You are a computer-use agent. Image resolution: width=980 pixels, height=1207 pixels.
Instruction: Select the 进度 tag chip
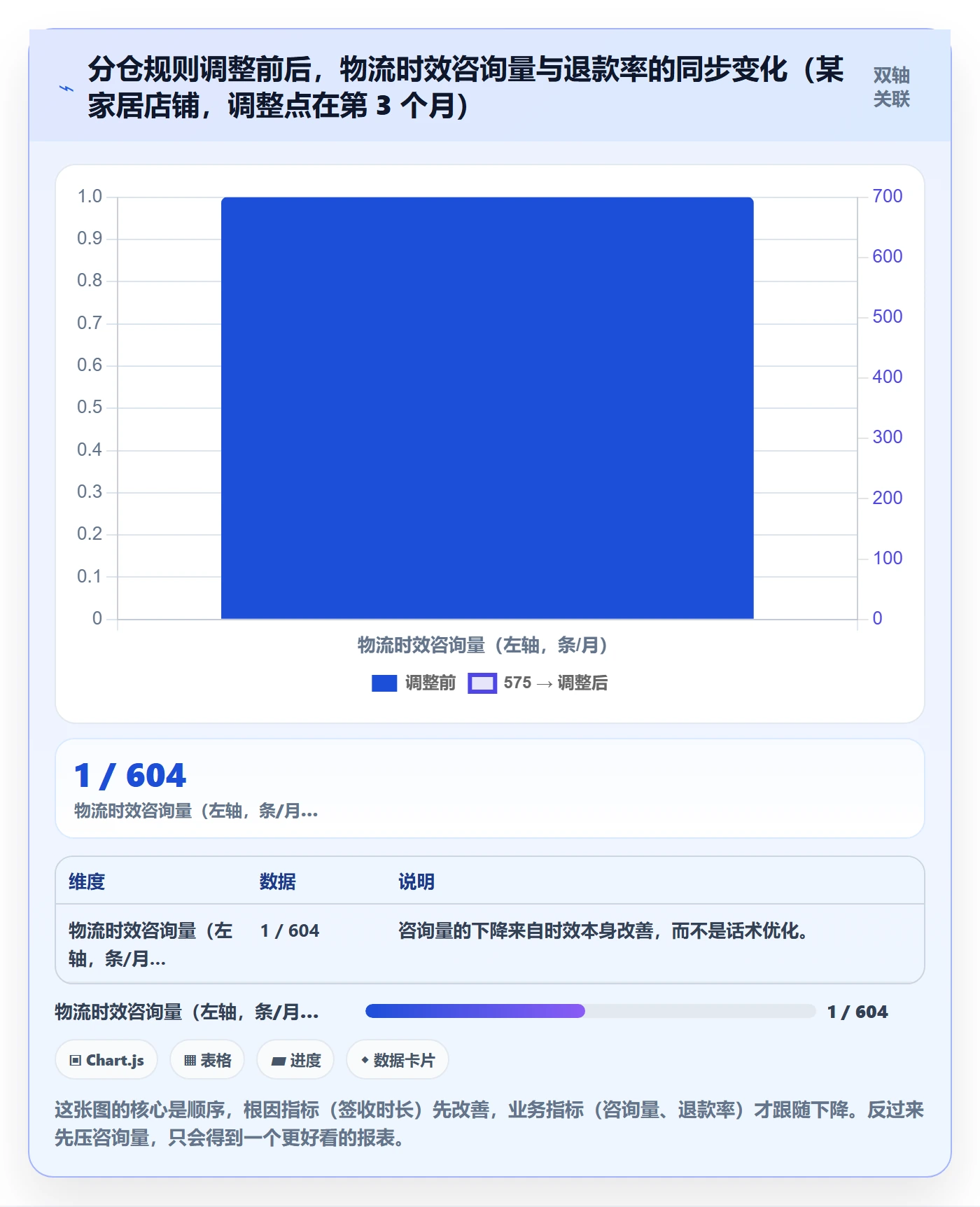coord(295,1060)
